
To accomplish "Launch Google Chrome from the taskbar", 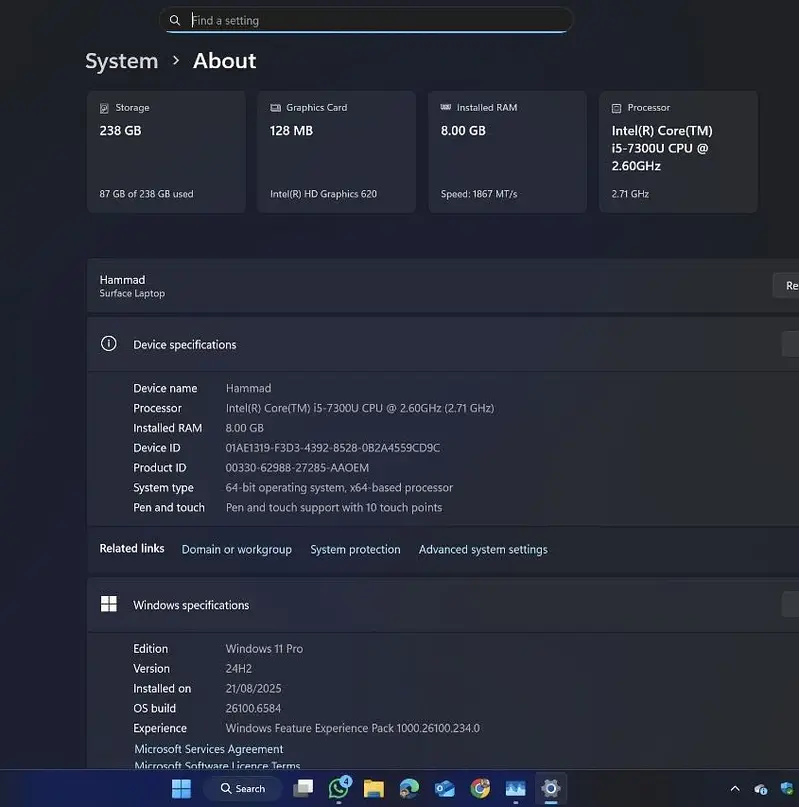I will (480, 789).
